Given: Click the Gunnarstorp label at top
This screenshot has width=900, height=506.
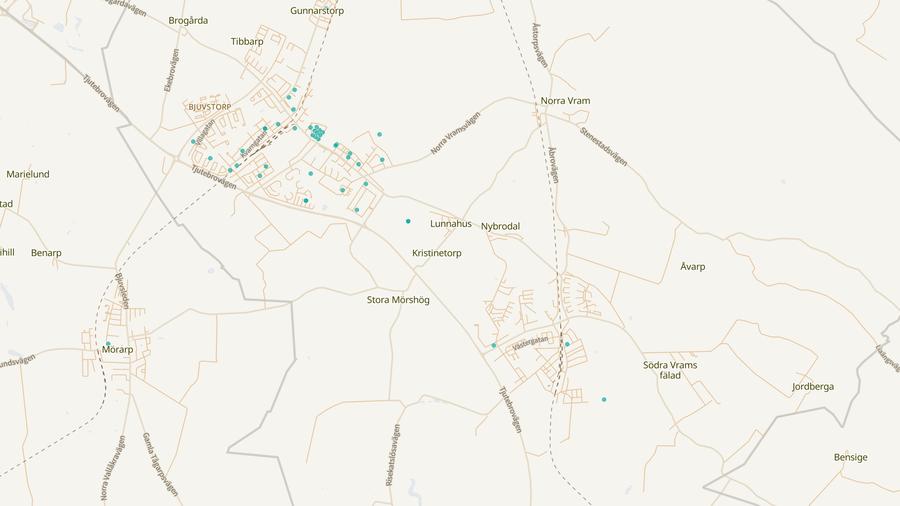Looking at the screenshot, I should tap(317, 11).
